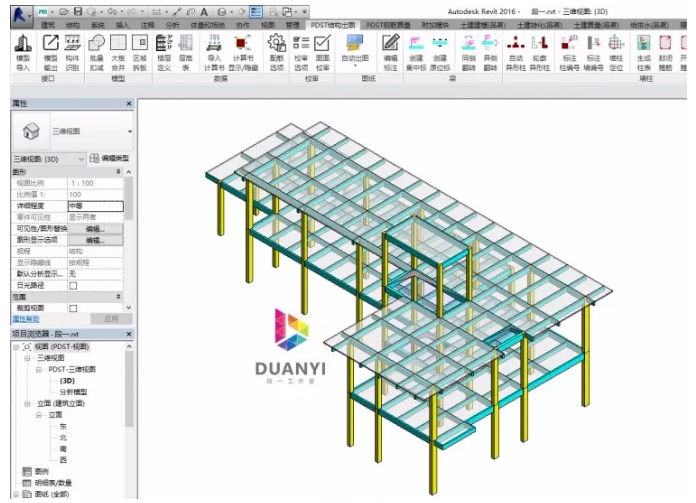Click 创建原位标 in-place annotation icon
Viewport: 696px width, 503px height.
click(x=440, y=44)
